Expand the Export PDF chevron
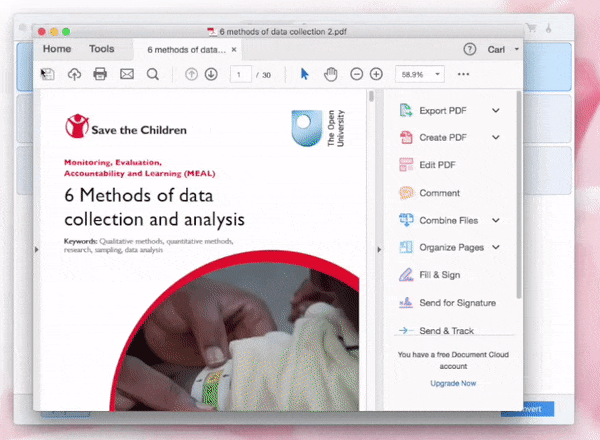Image resolution: width=600 pixels, height=440 pixels. click(496, 111)
